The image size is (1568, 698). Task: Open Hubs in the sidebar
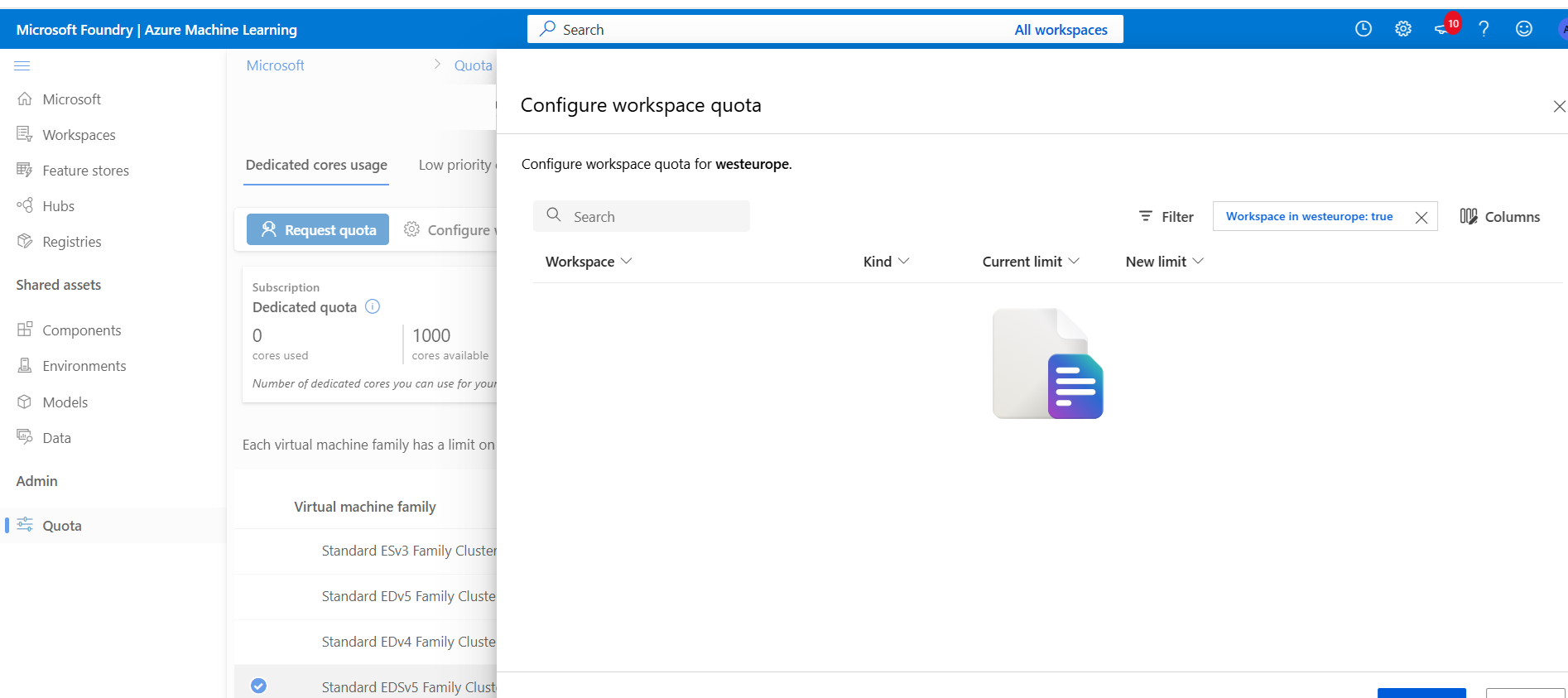point(58,206)
